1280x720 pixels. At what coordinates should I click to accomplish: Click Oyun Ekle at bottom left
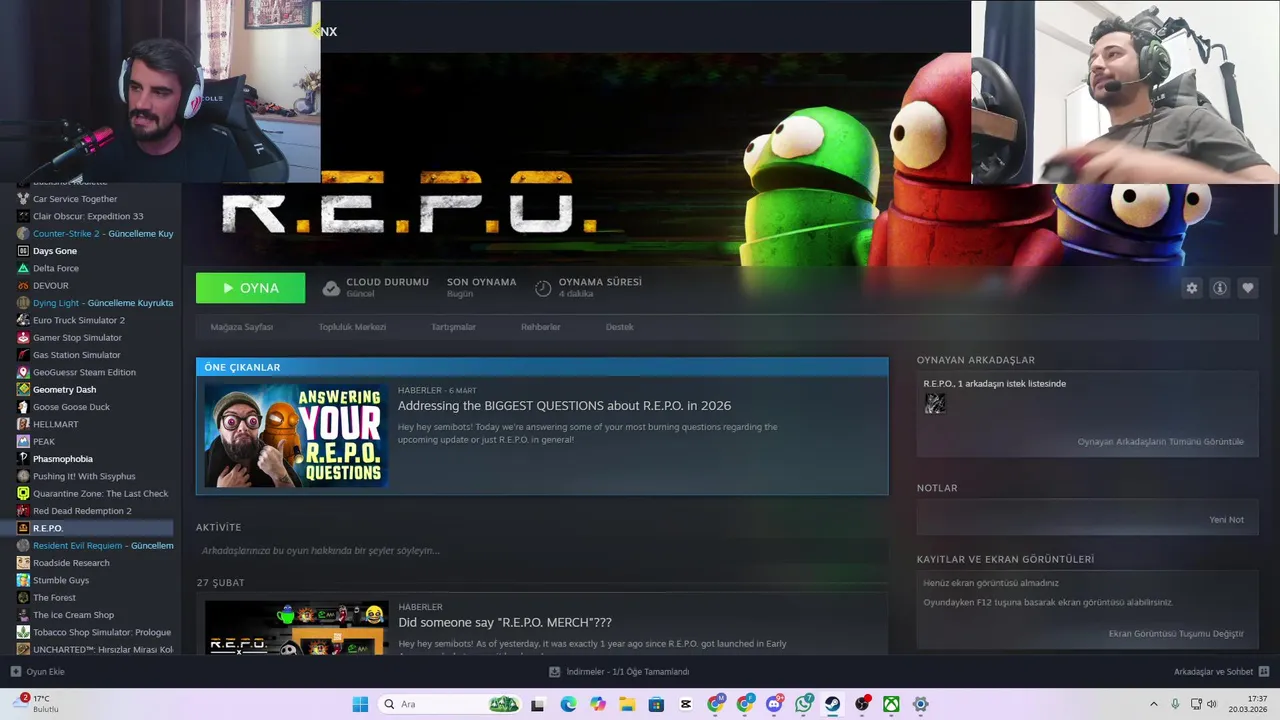(x=37, y=672)
